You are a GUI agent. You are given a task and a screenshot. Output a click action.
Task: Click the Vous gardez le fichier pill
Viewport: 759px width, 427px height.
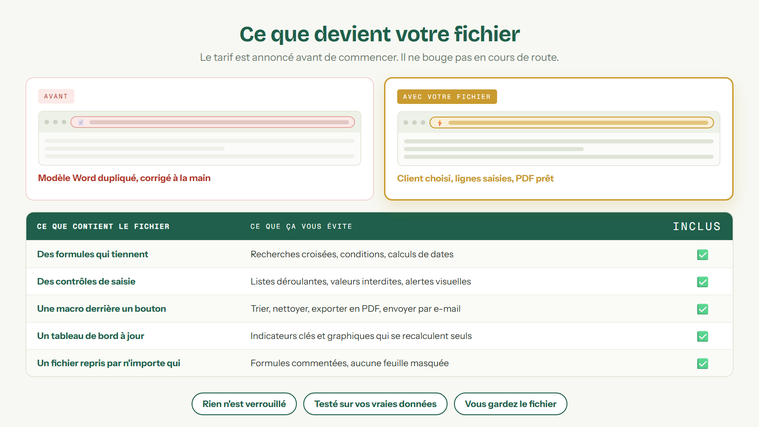coord(510,404)
